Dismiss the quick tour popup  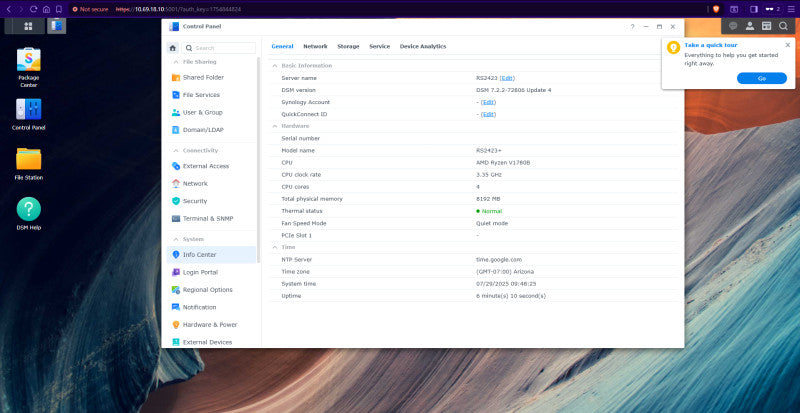[x=787, y=45]
